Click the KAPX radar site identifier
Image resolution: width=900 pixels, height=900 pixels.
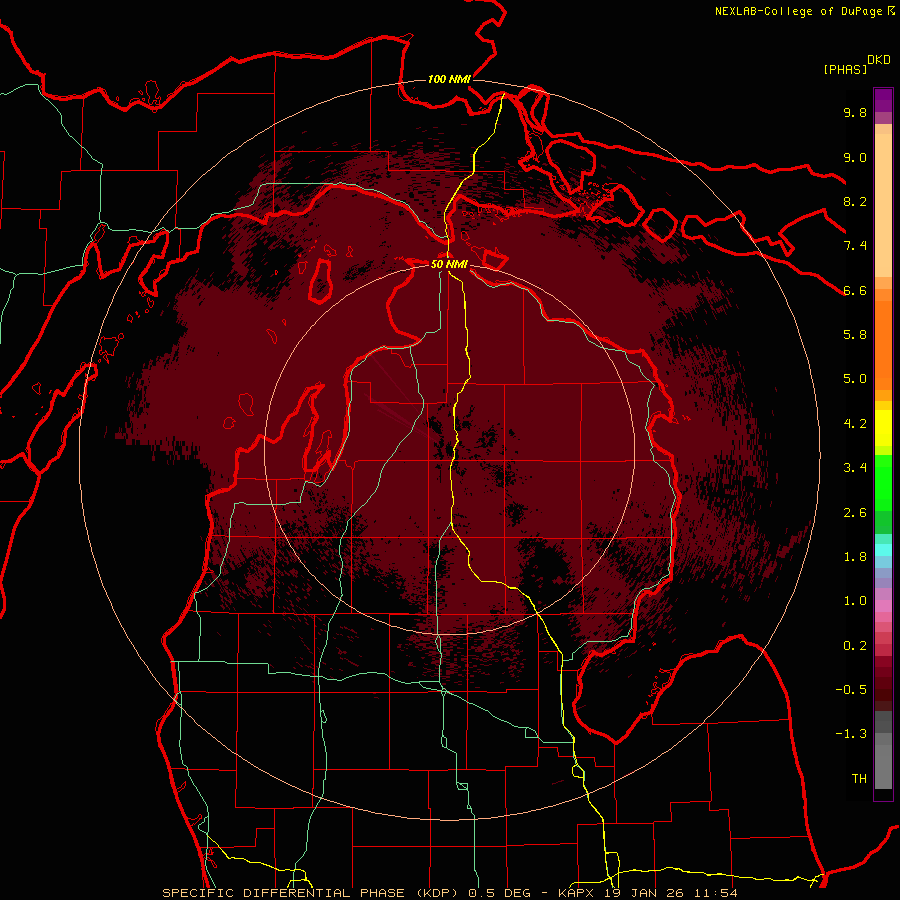click(x=578, y=893)
